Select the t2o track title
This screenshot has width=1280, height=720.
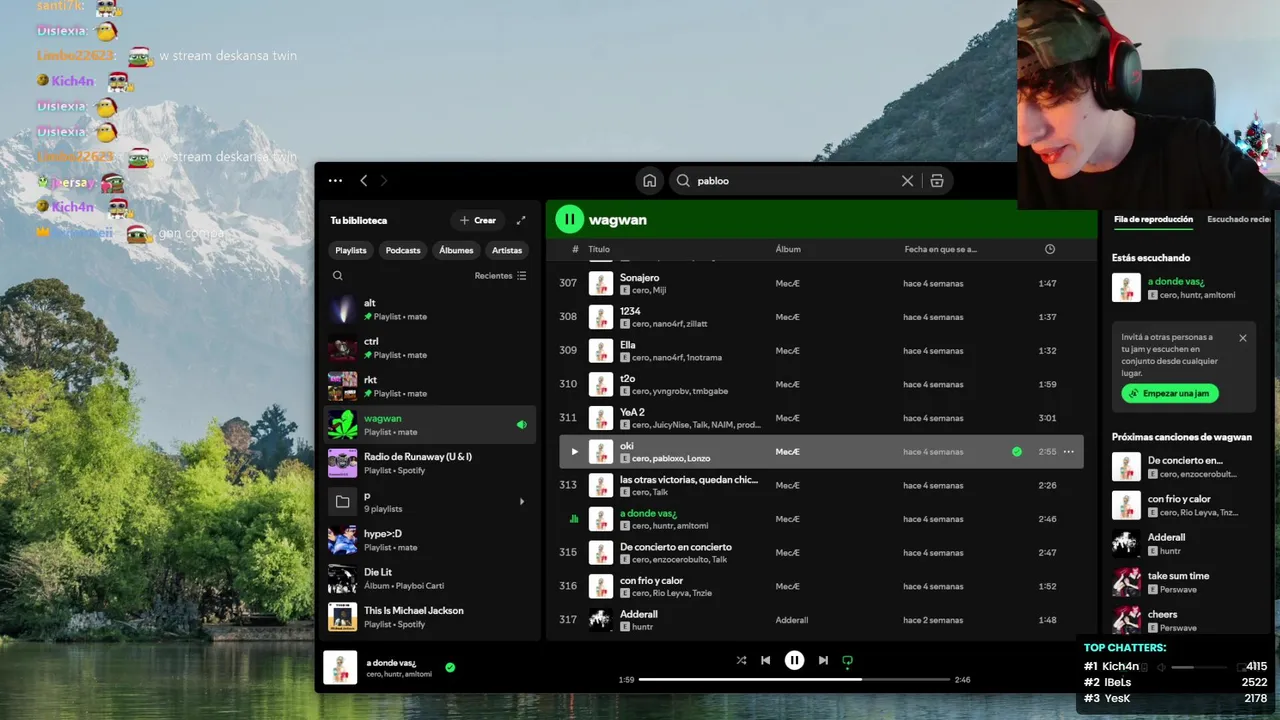click(x=628, y=379)
